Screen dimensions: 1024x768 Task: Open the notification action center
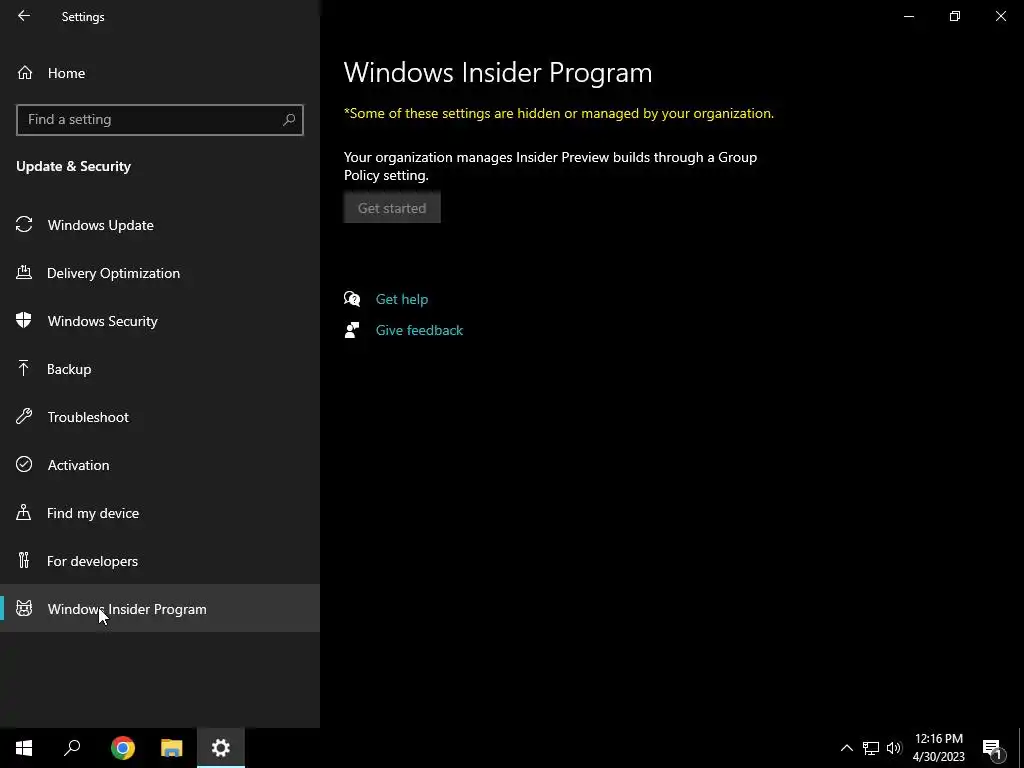[x=992, y=748]
